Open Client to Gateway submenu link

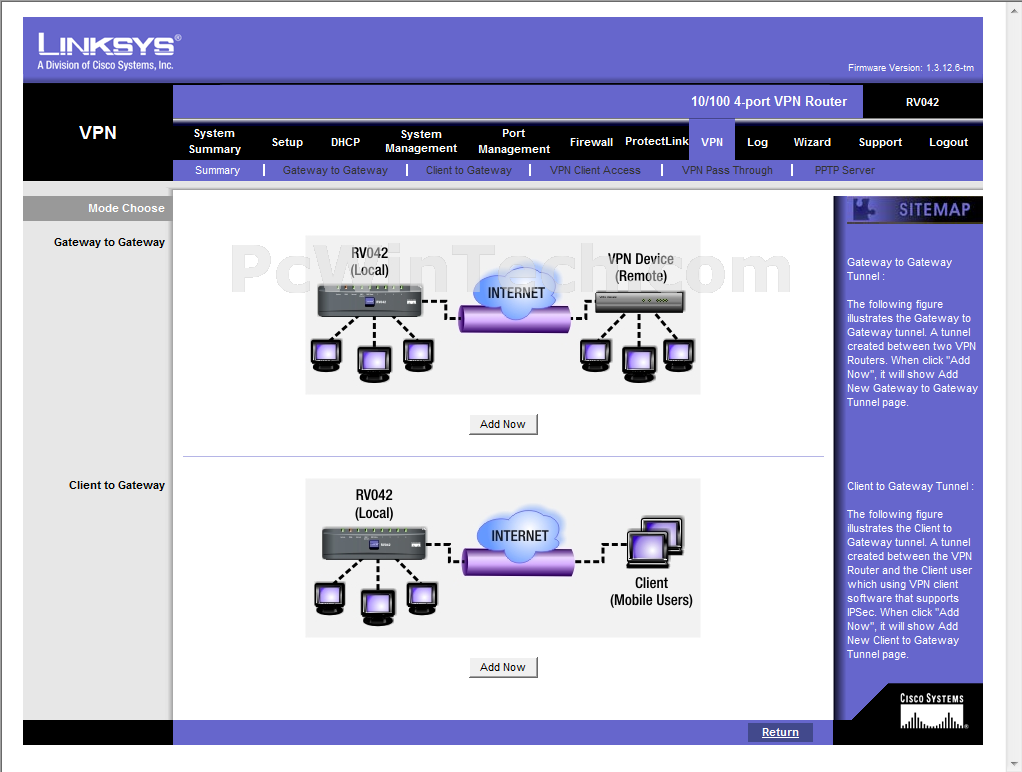469,170
